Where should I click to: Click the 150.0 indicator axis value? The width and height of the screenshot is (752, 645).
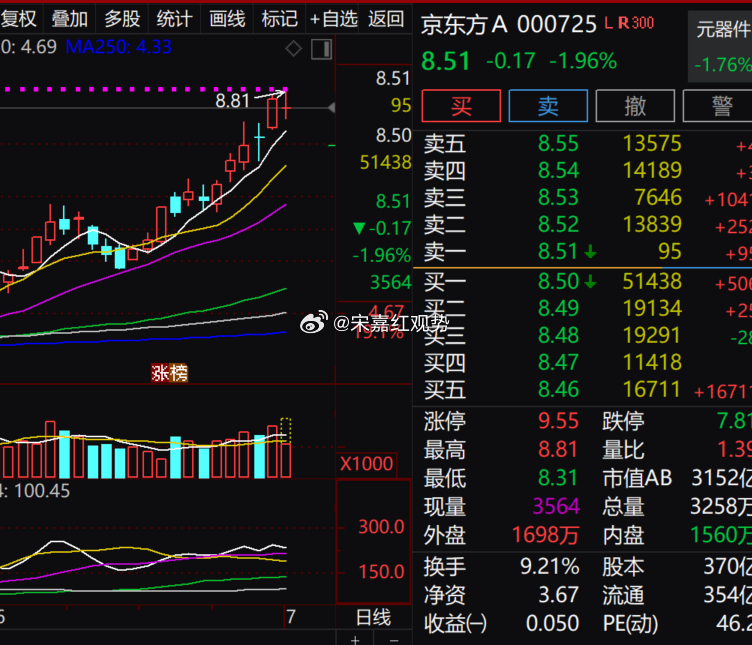pos(381,571)
